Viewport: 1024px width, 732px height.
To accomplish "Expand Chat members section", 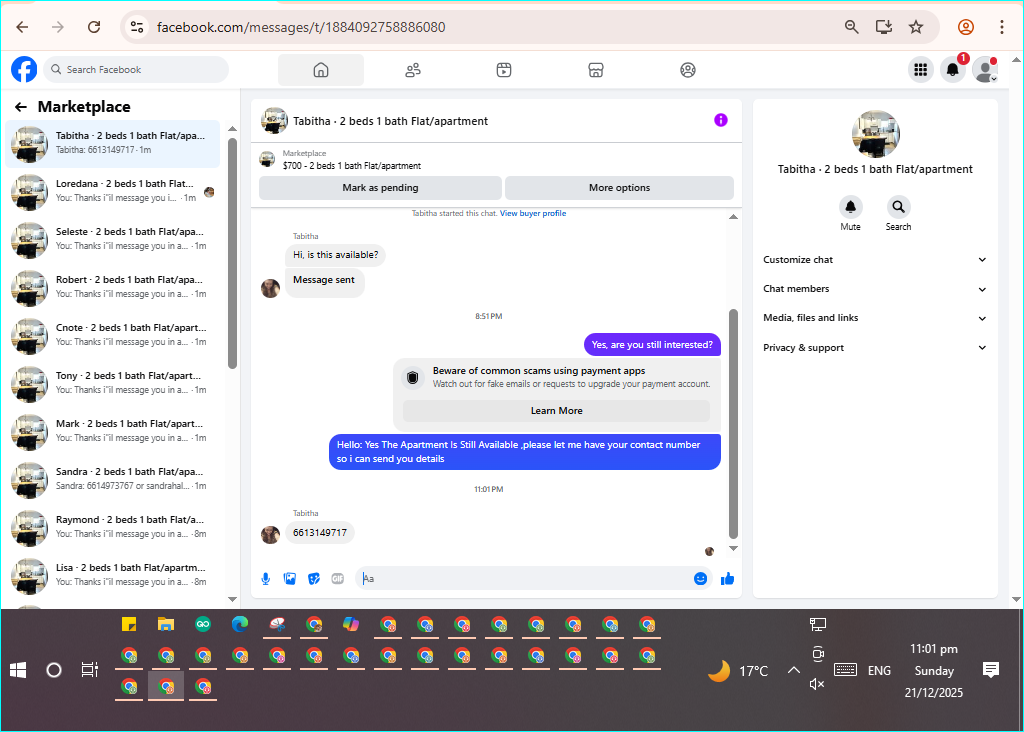I will (874, 289).
